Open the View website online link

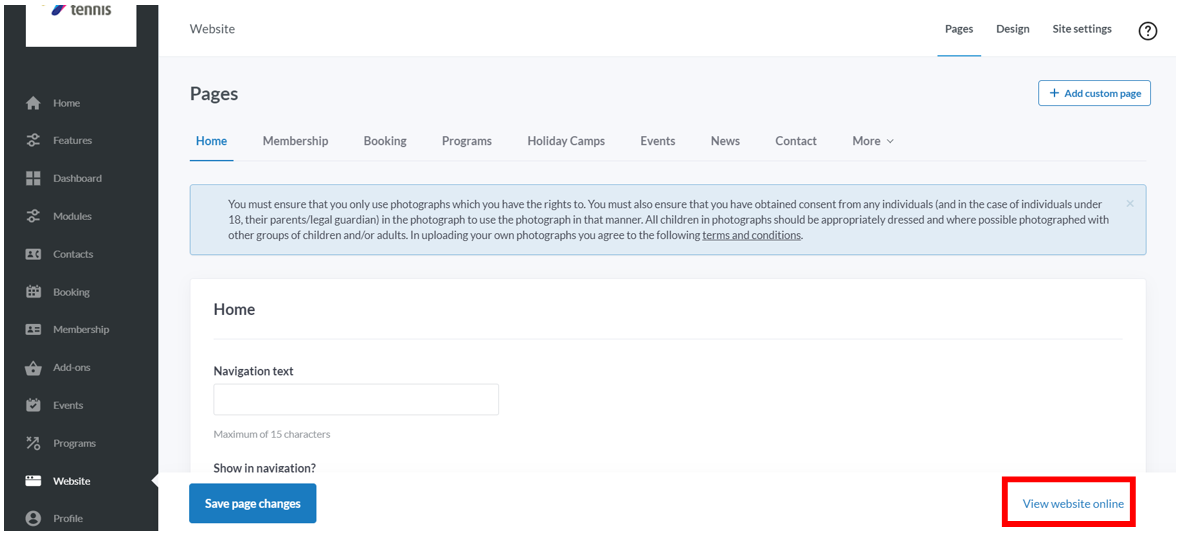pyautogui.click(x=1073, y=504)
